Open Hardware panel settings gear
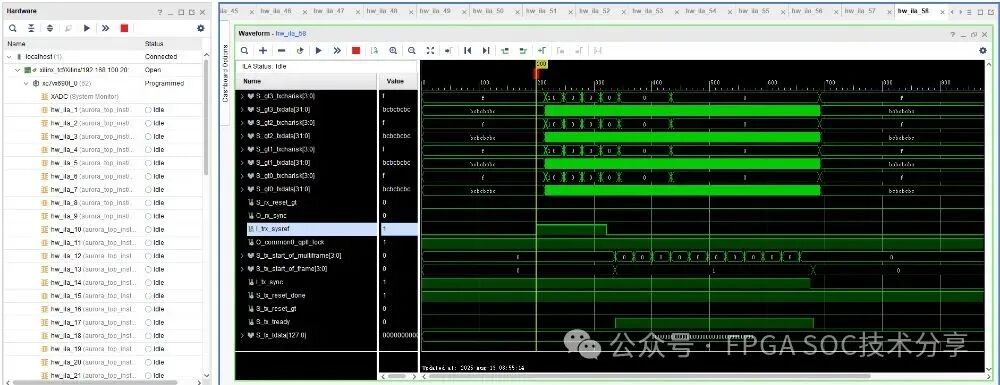This screenshot has height=385, width=1000. 200,28
